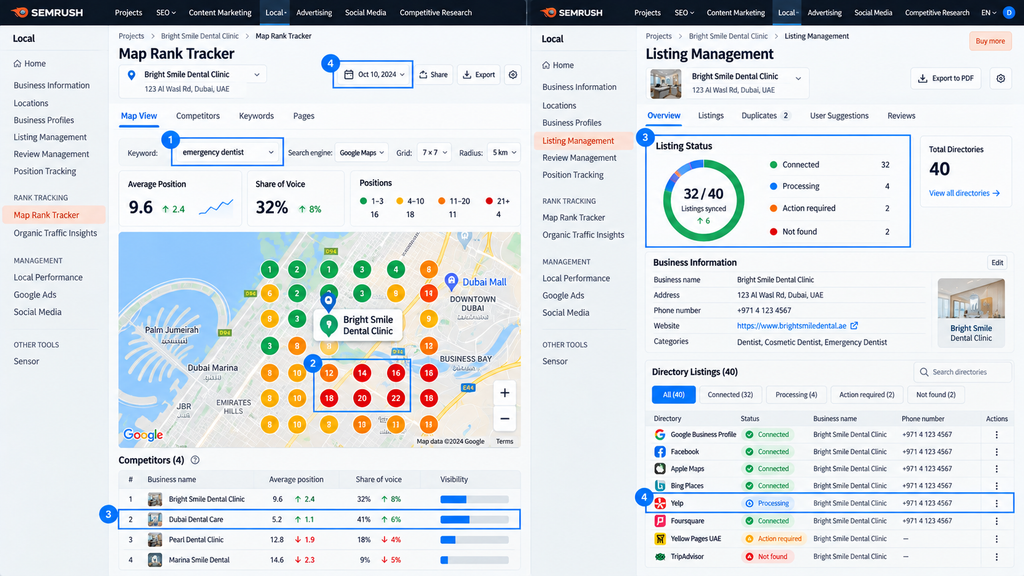Viewport: 1024px width, 576px height.
Task: Filter listings by Processing (4)
Action: 796,394
